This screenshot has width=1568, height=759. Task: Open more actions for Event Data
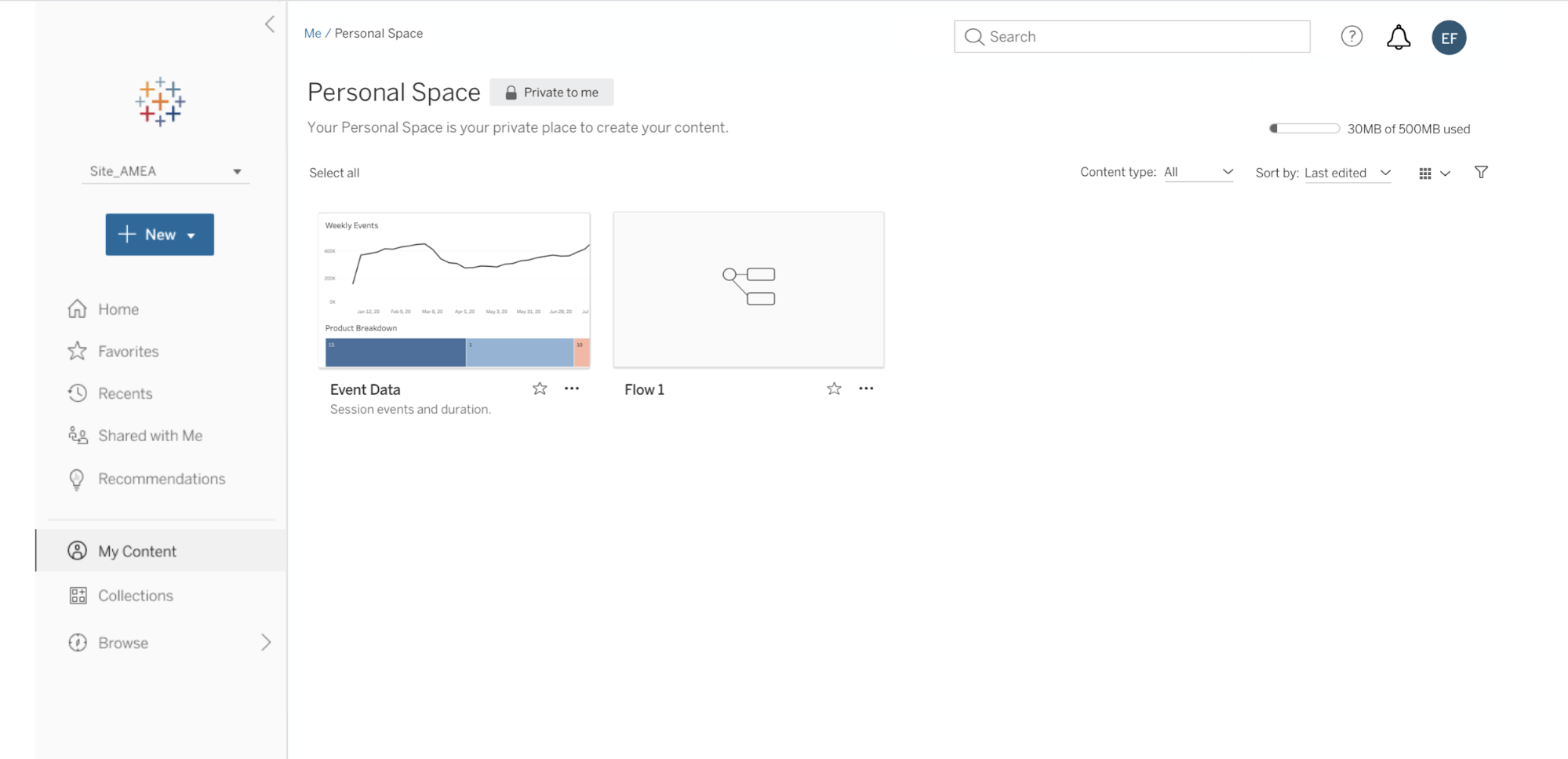pyautogui.click(x=572, y=389)
